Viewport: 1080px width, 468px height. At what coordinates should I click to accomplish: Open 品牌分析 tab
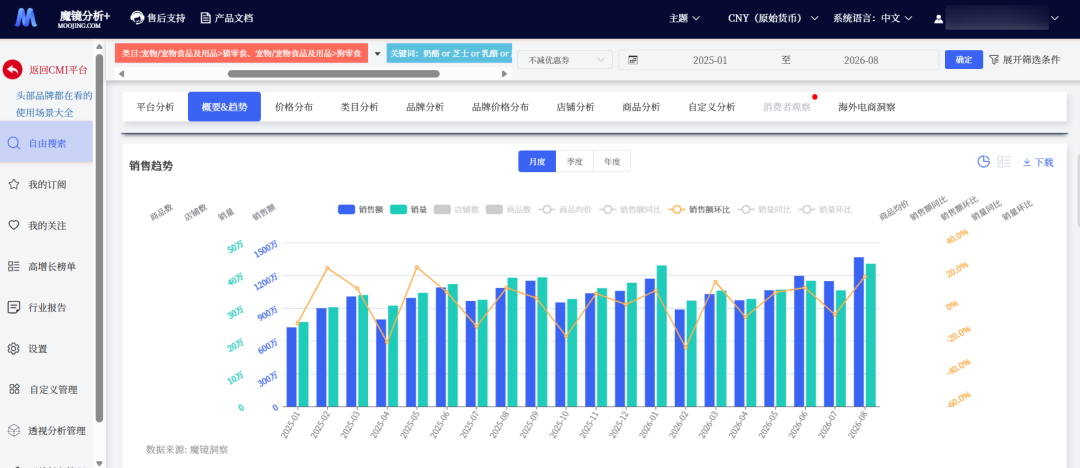pyautogui.click(x=425, y=107)
